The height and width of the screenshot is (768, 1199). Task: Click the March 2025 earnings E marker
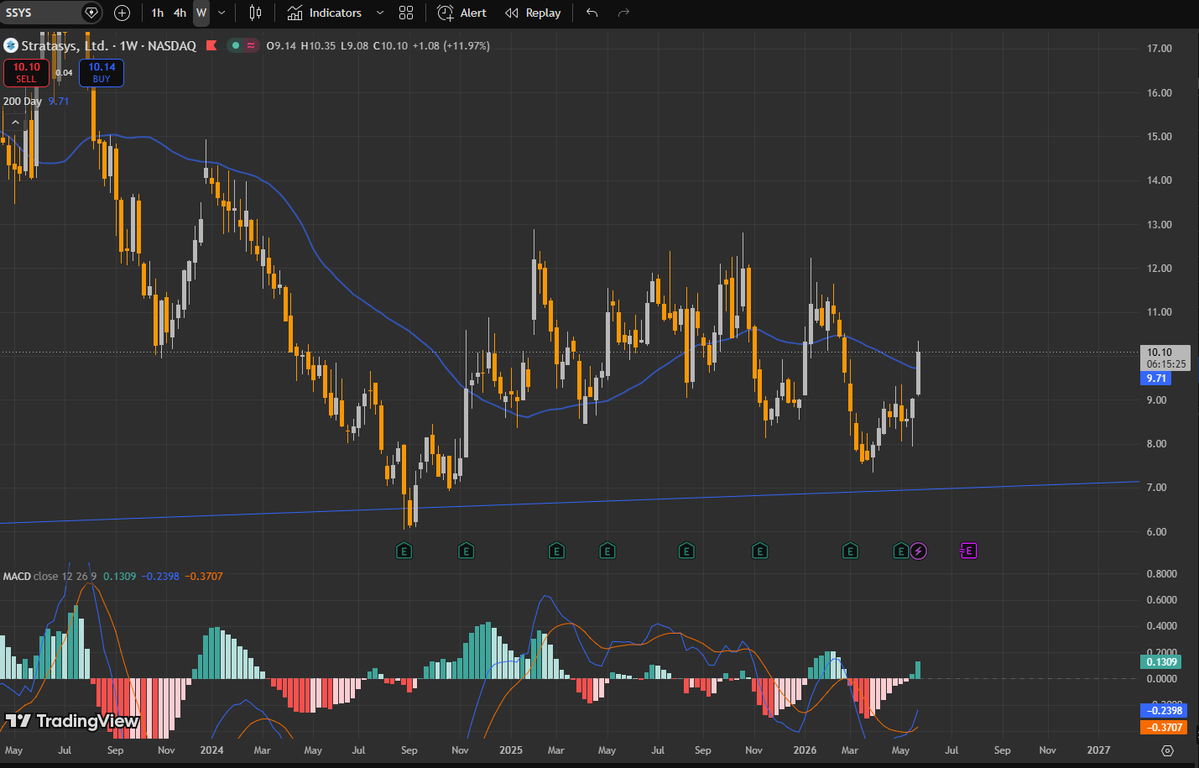click(557, 550)
